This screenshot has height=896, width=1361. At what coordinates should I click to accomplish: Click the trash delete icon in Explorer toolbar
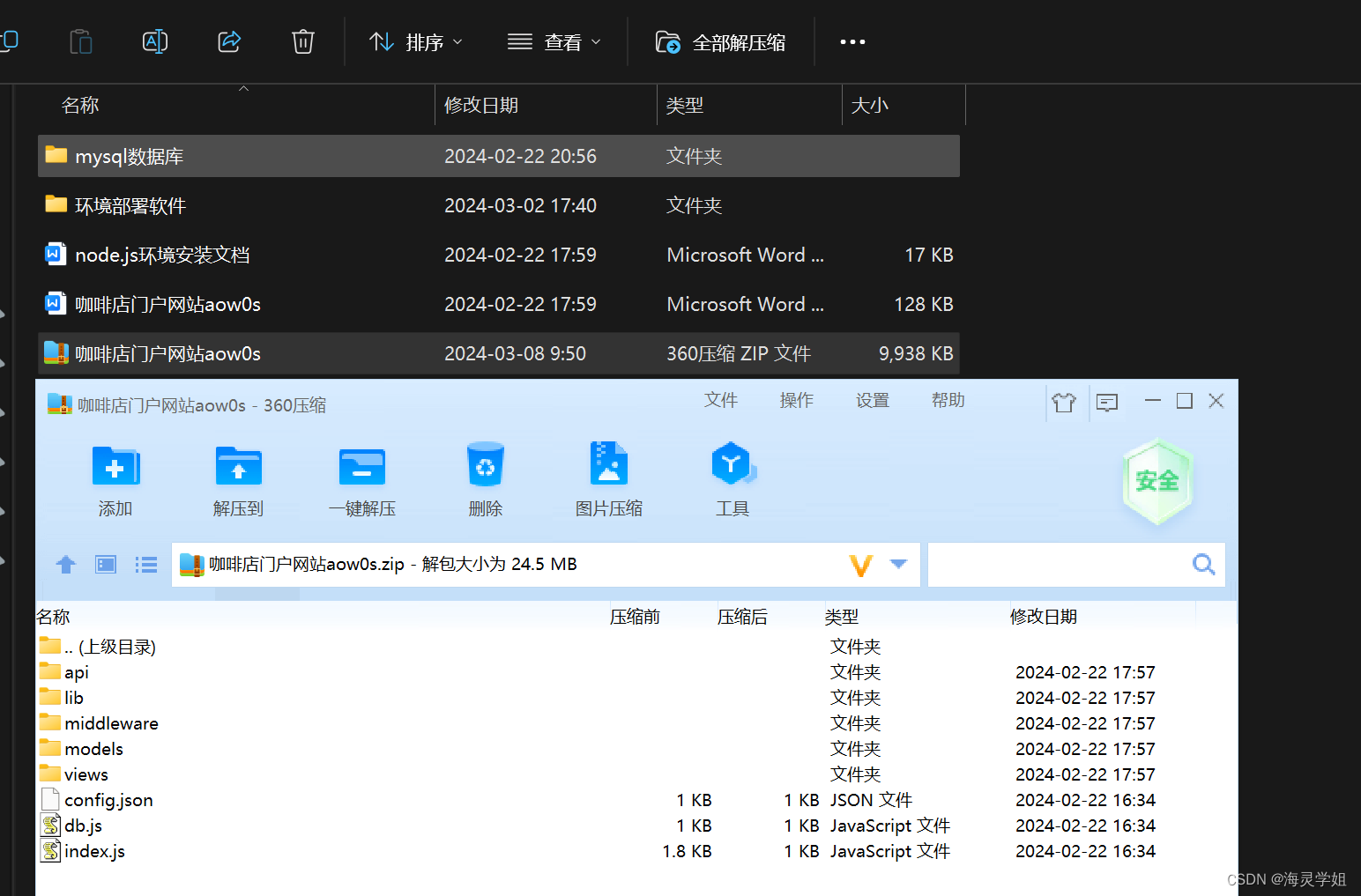click(302, 41)
